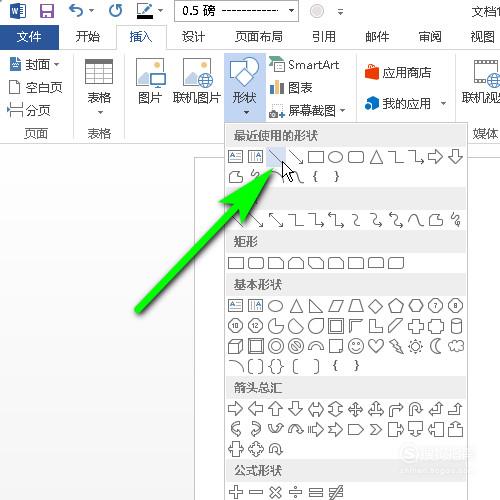Select the first rectangle under 矩形
The width and height of the screenshot is (500, 500).
point(236,263)
